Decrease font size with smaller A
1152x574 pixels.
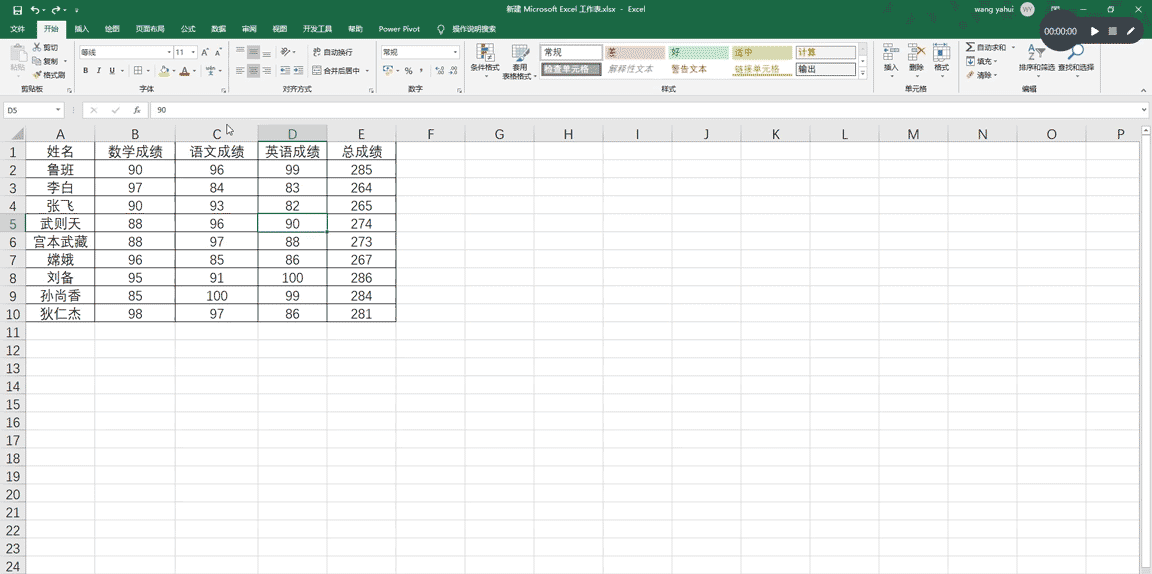(218, 52)
